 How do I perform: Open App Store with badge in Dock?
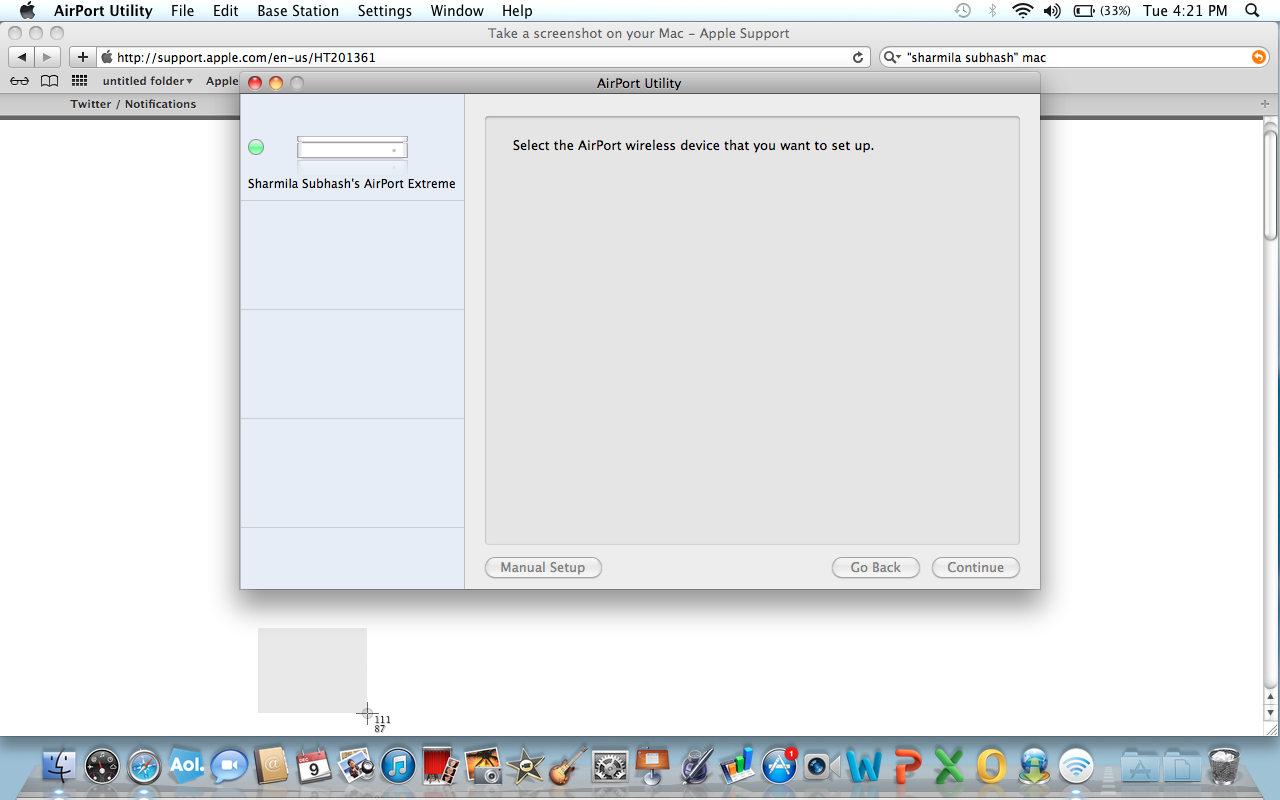(x=779, y=767)
